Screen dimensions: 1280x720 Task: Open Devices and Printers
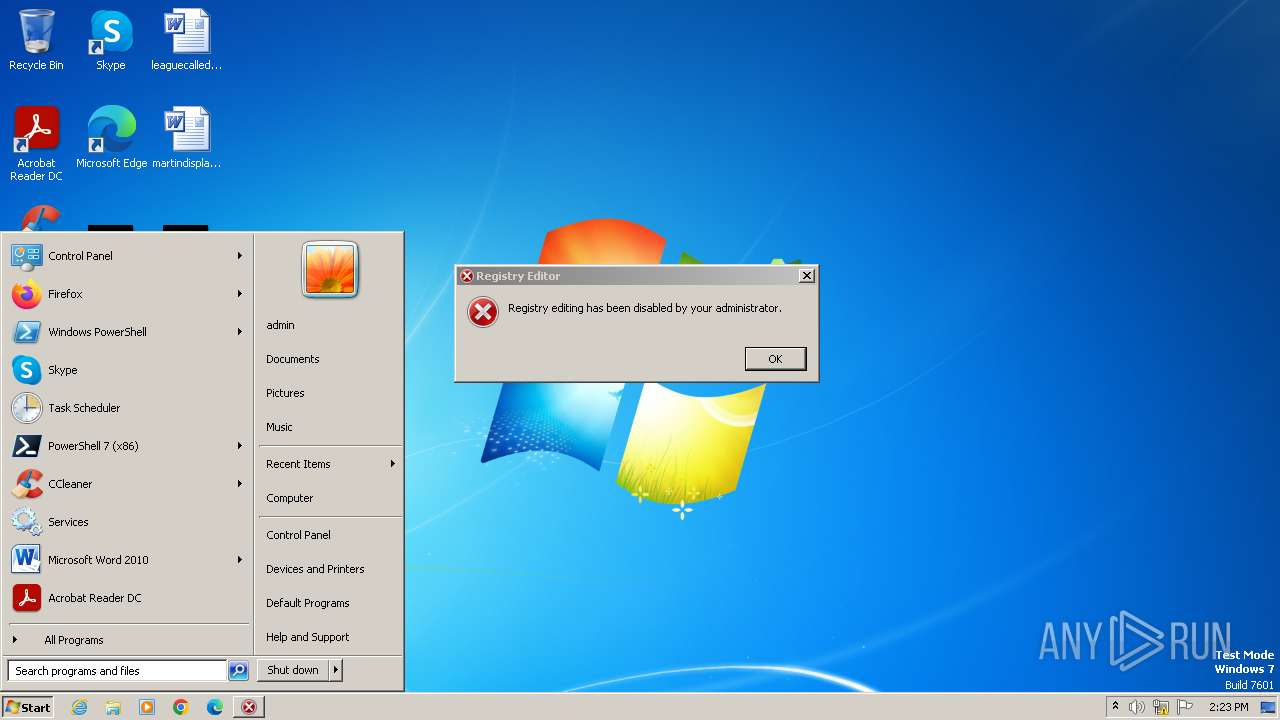(315, 569)
